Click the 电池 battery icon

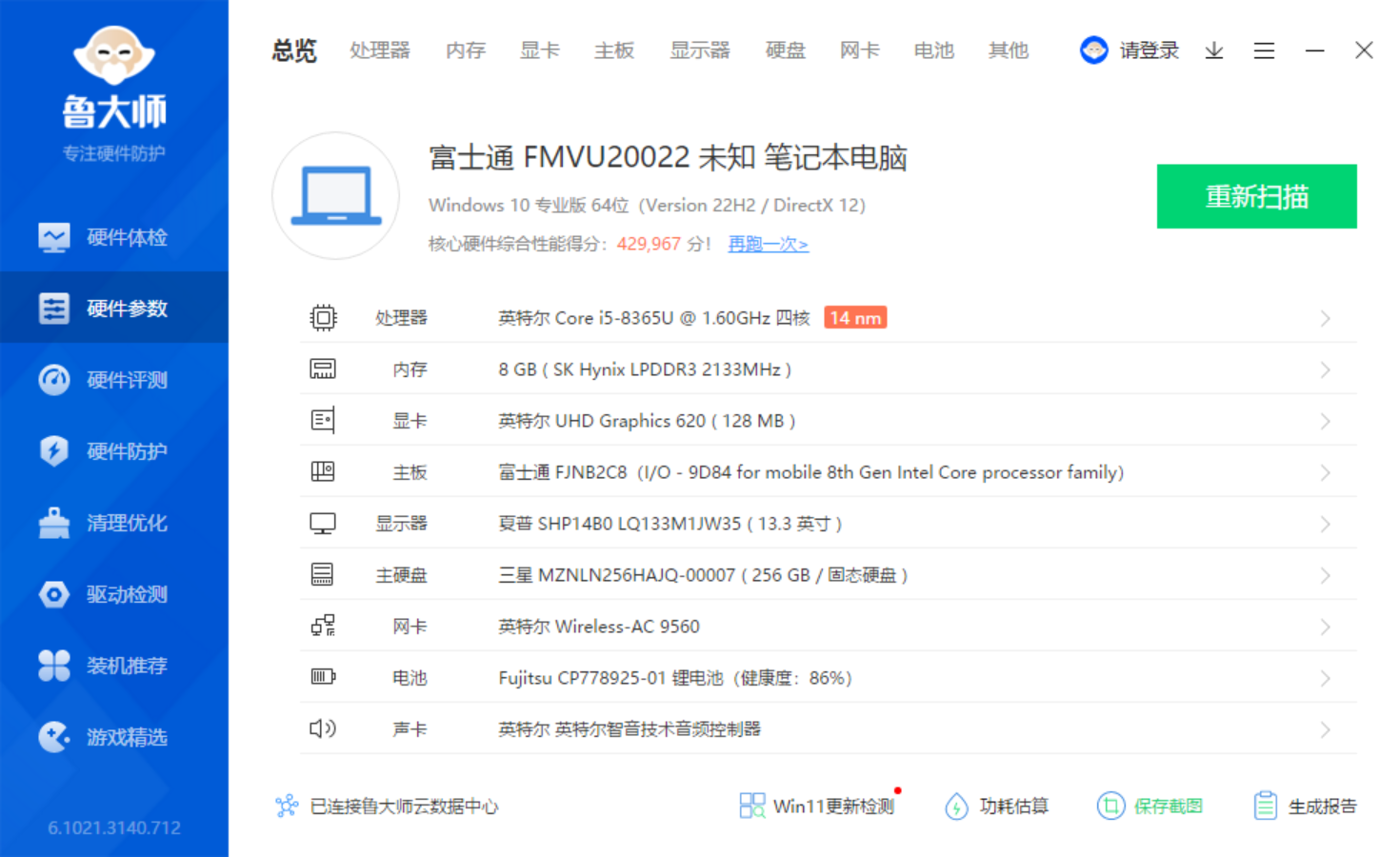click(x=323, y=677)
